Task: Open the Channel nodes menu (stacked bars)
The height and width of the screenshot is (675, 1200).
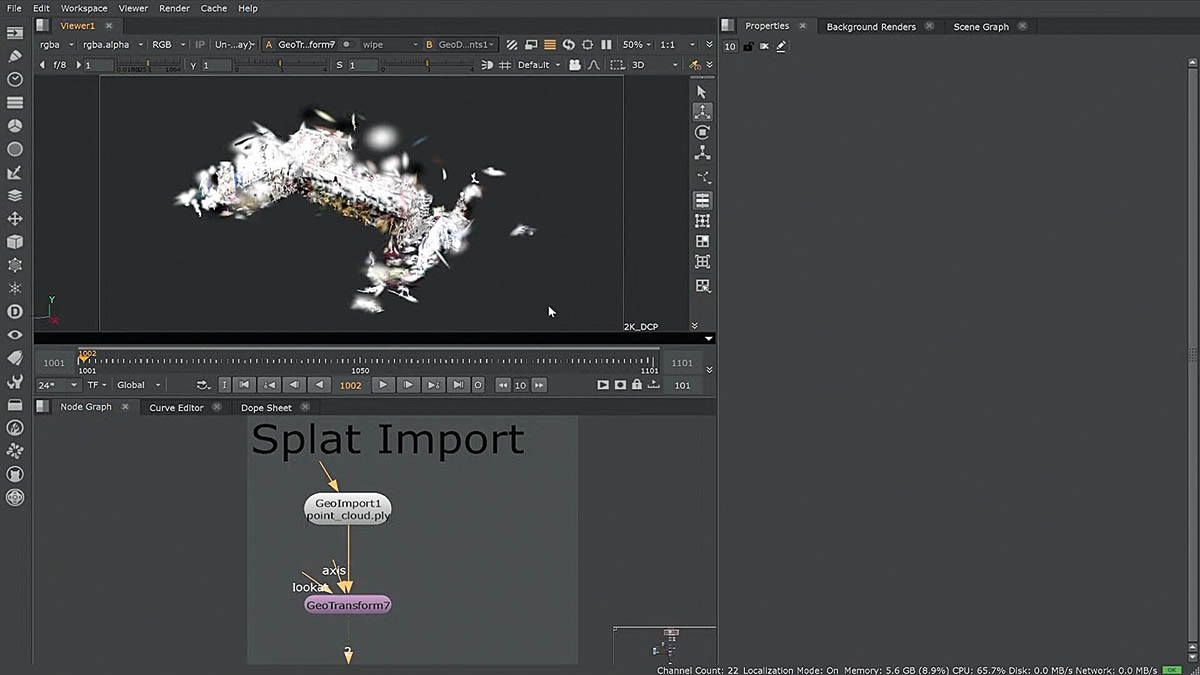Action: (15, 102)
